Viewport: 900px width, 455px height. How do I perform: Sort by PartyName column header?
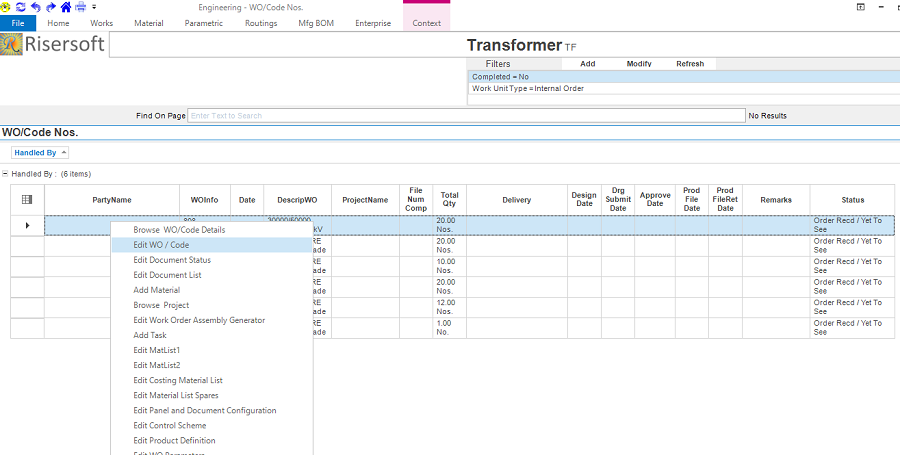[x=112, y=200]
